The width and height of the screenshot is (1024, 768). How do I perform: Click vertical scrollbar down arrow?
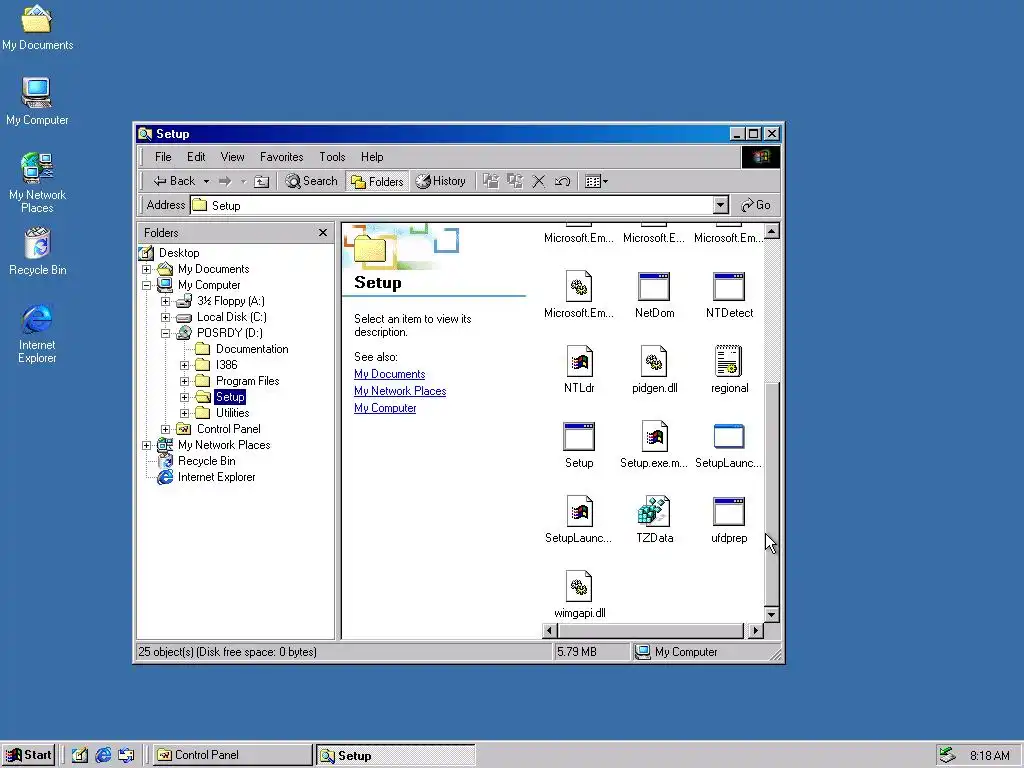[772, 615]
